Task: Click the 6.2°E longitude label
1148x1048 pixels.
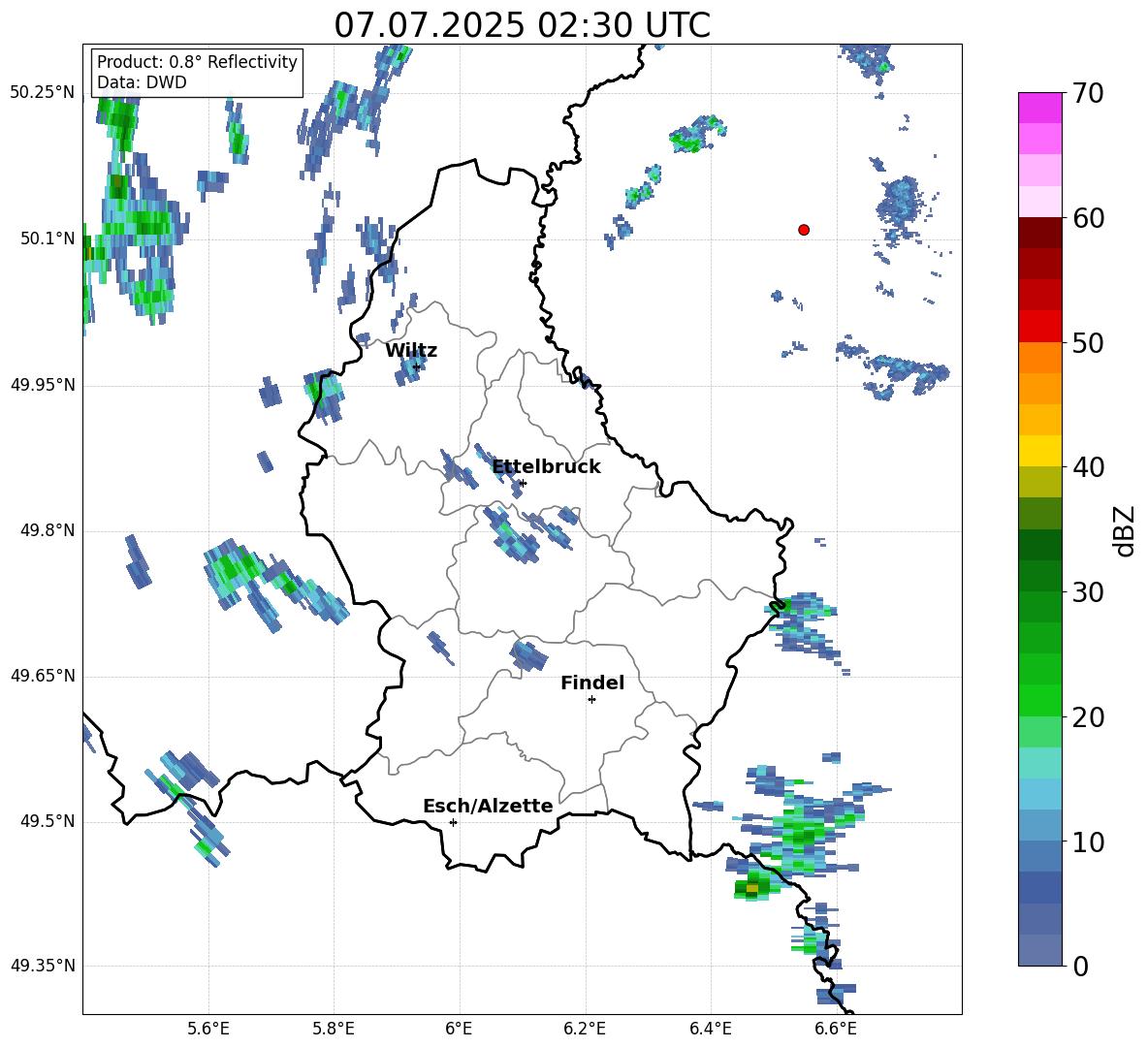Action: coord(585,1030)
